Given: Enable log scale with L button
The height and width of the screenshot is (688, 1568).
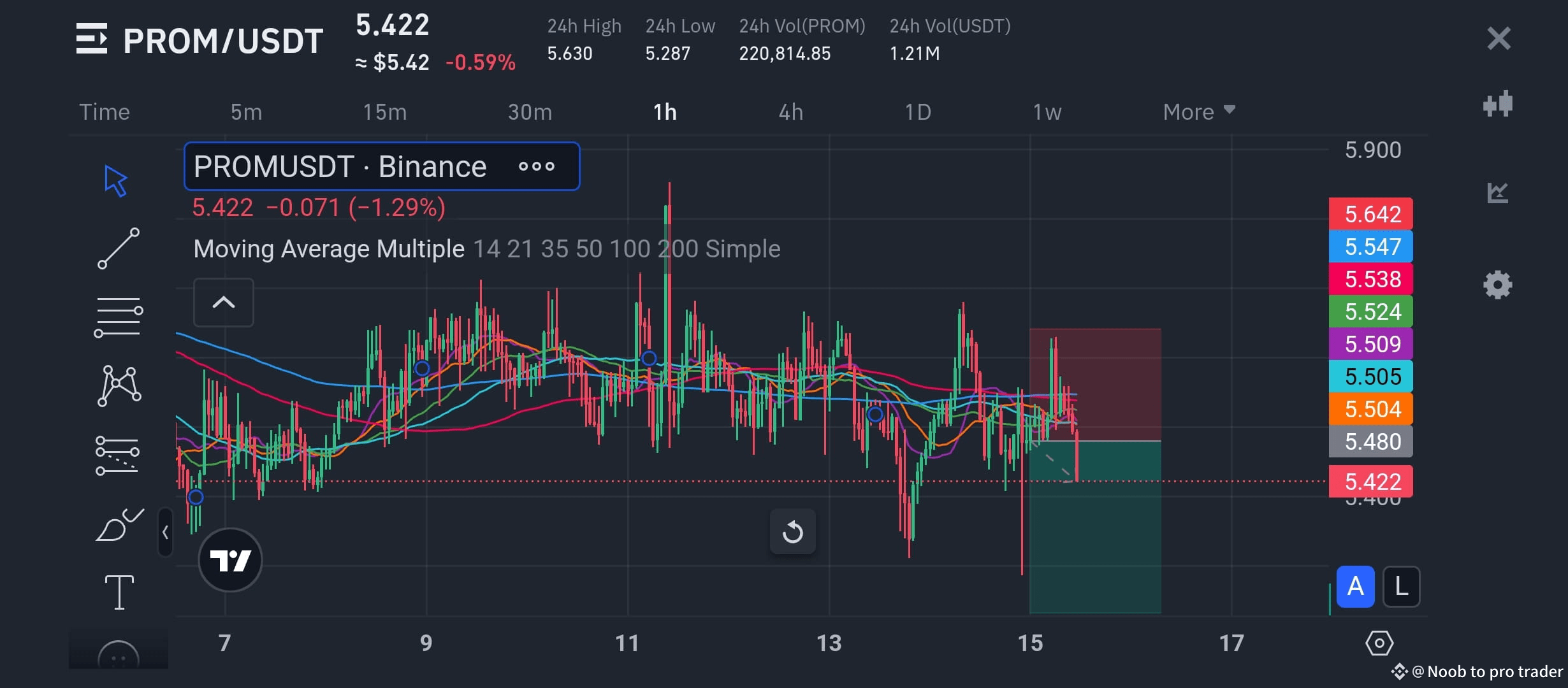Looking at the screenshot, I should click(1401, 586).
